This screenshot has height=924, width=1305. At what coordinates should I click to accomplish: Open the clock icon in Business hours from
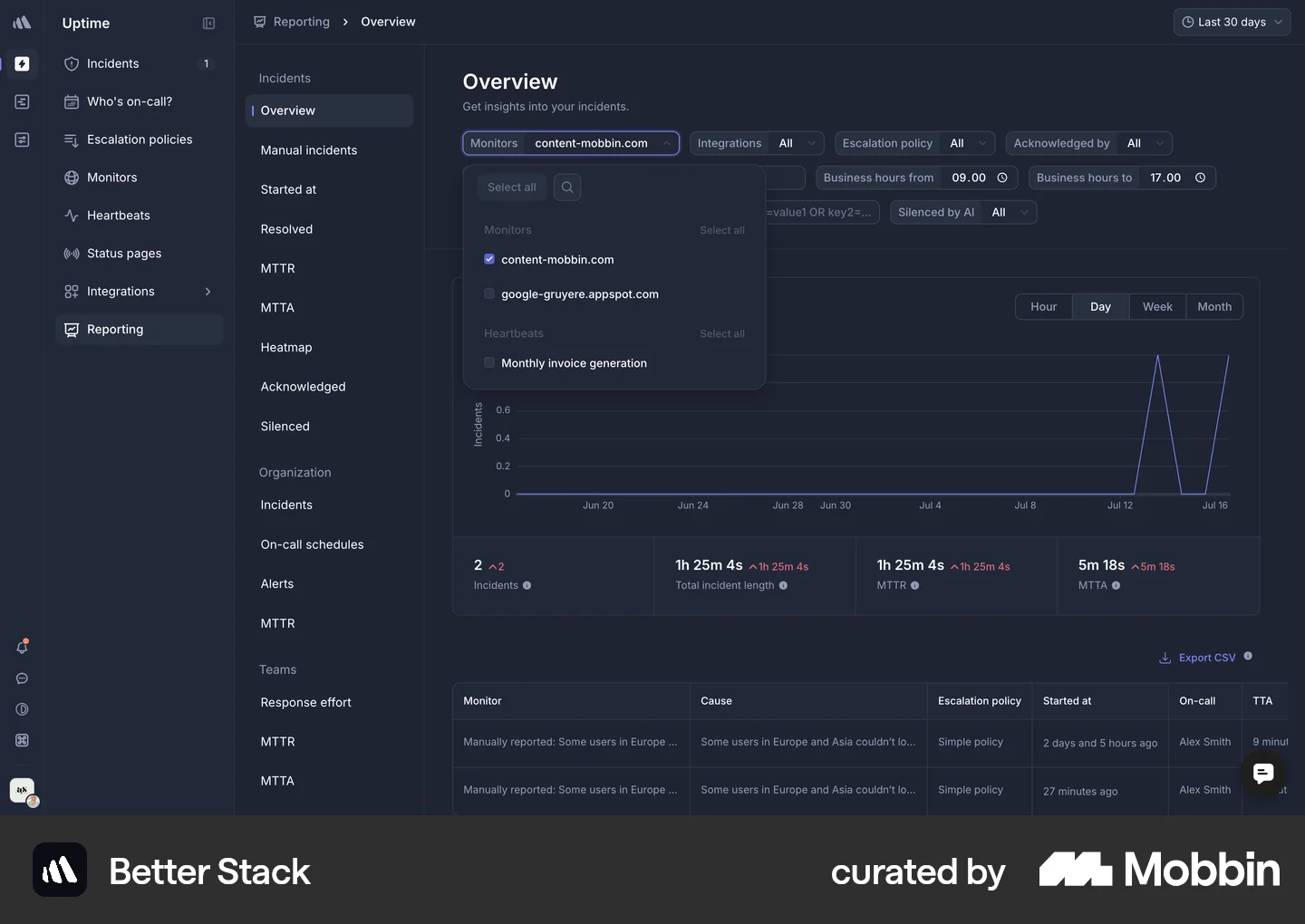1002,178
